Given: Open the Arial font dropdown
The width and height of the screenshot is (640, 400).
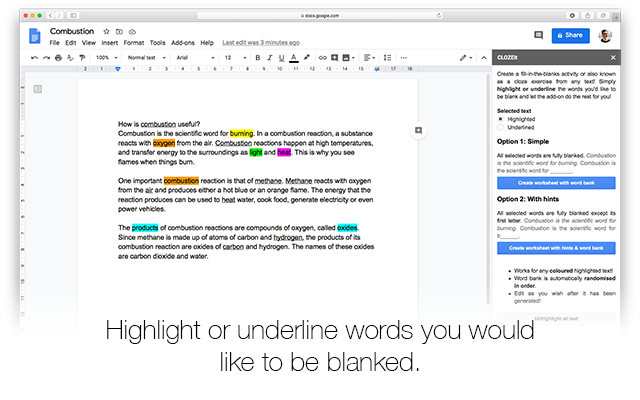Looking at the screenshot, I should click(x=193, y=58).
